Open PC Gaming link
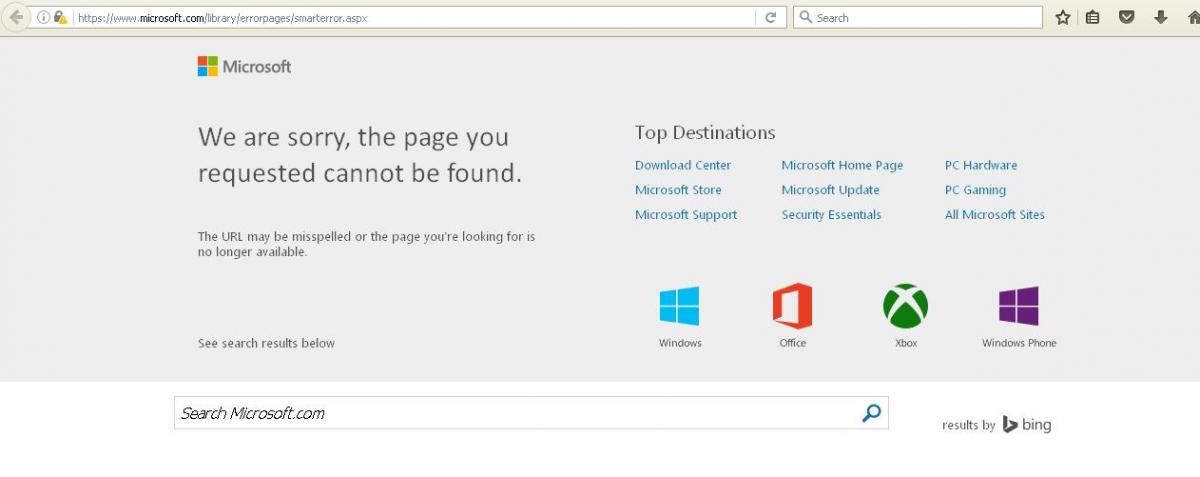Image resolution: width=1200 pixels, height=477 pixels. [x=975, y=190]
